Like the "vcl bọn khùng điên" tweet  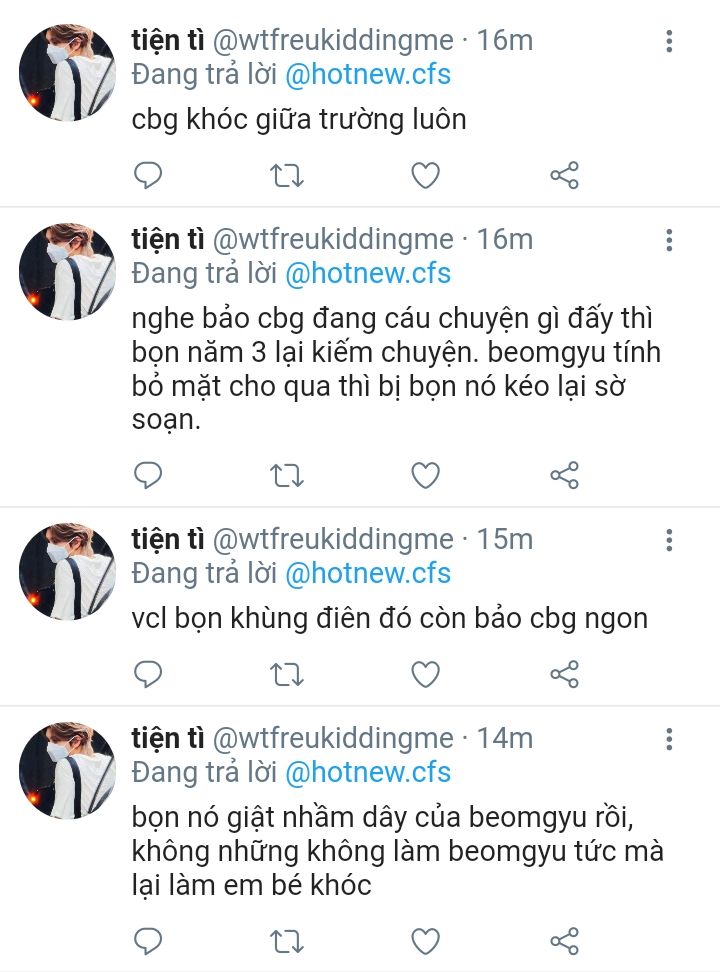[x=426, y=674]
